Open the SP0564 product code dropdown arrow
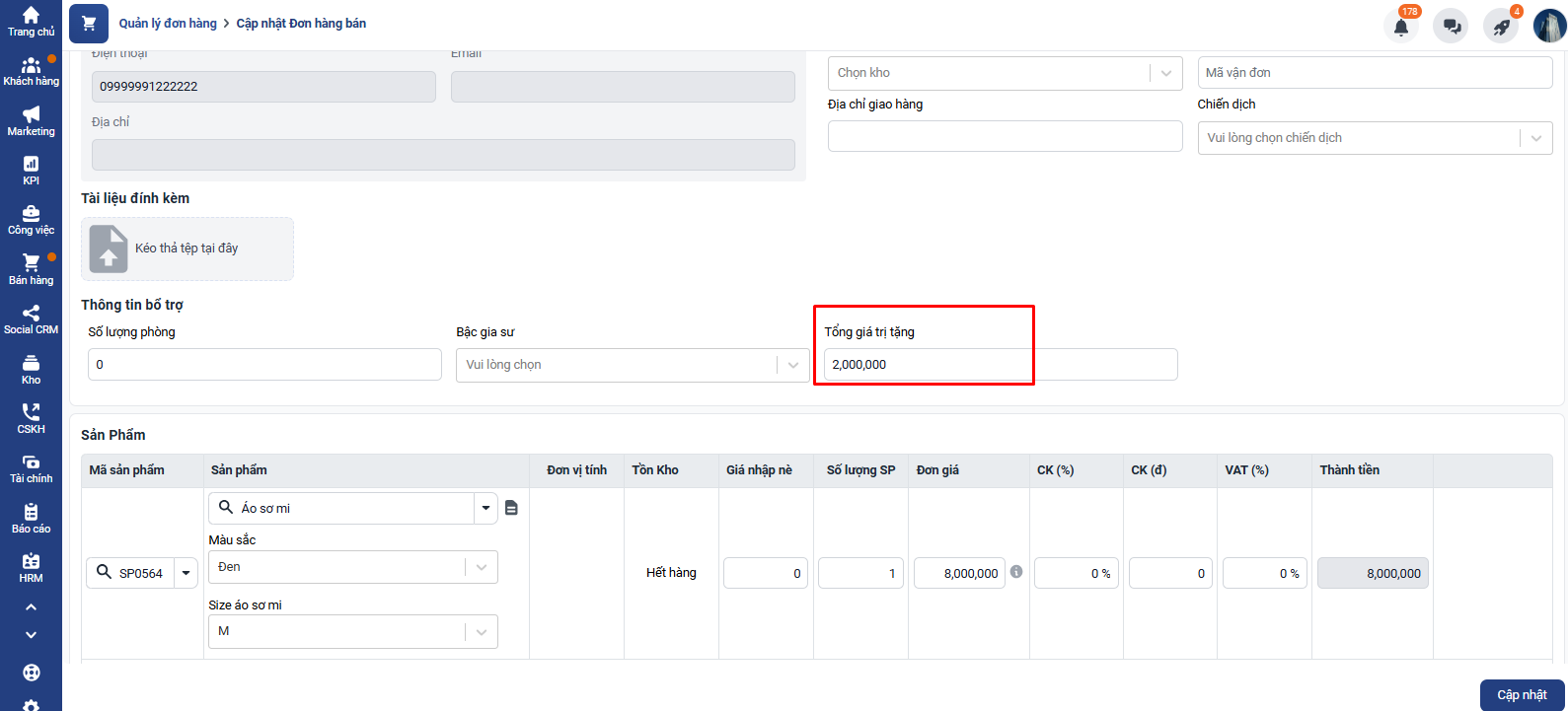 click(x=187, y=573)
